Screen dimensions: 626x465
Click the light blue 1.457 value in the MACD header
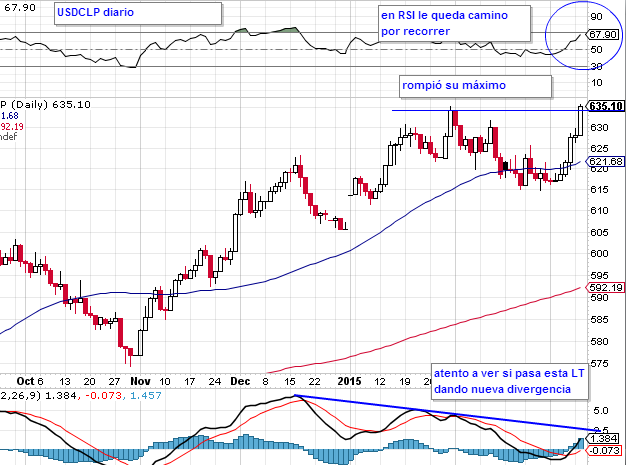point(145,396)
